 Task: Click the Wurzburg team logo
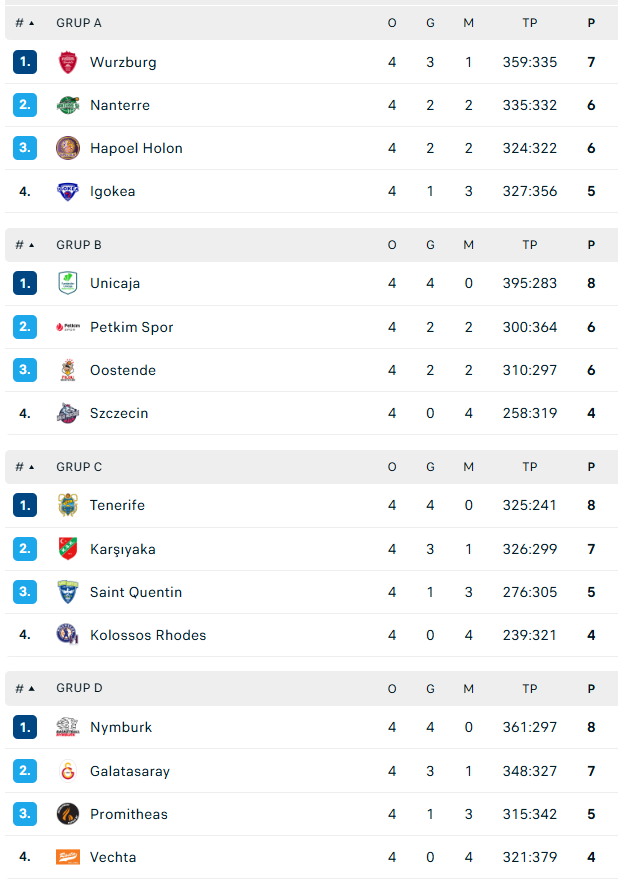pos(68,62)
